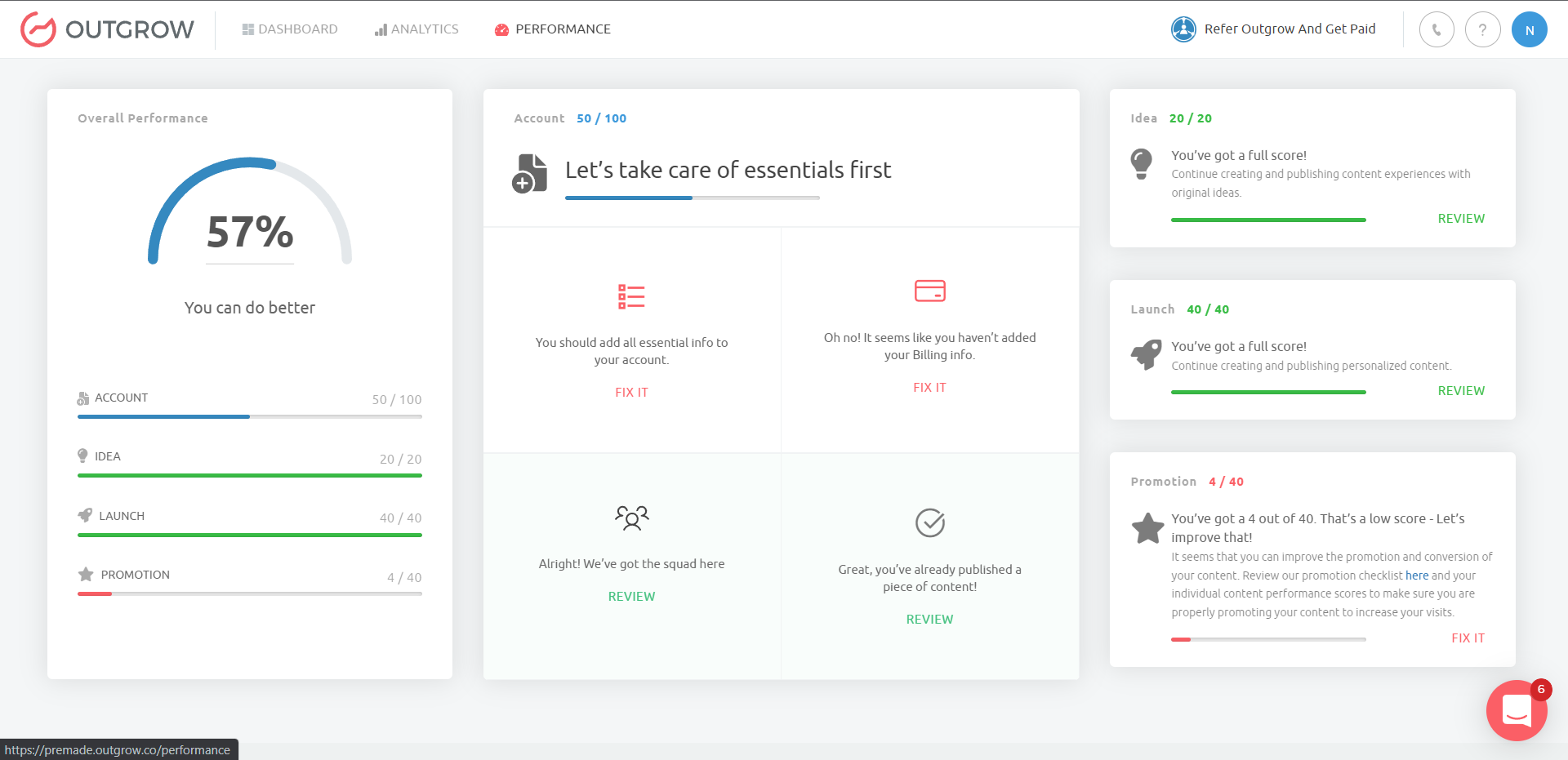Select the Performance menu item
Image resolution: width=1568 pixels, height=760 pixels.
pyautogui.click(x=553, y=29)
